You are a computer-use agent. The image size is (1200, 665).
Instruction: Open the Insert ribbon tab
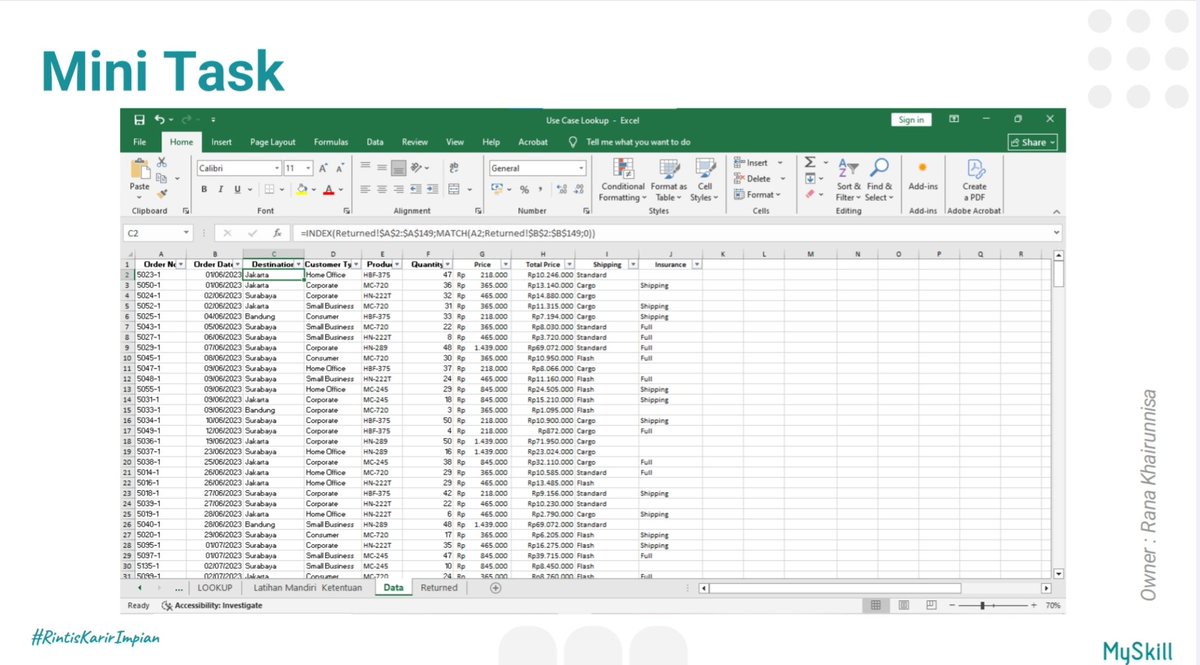tap(222, 142)
